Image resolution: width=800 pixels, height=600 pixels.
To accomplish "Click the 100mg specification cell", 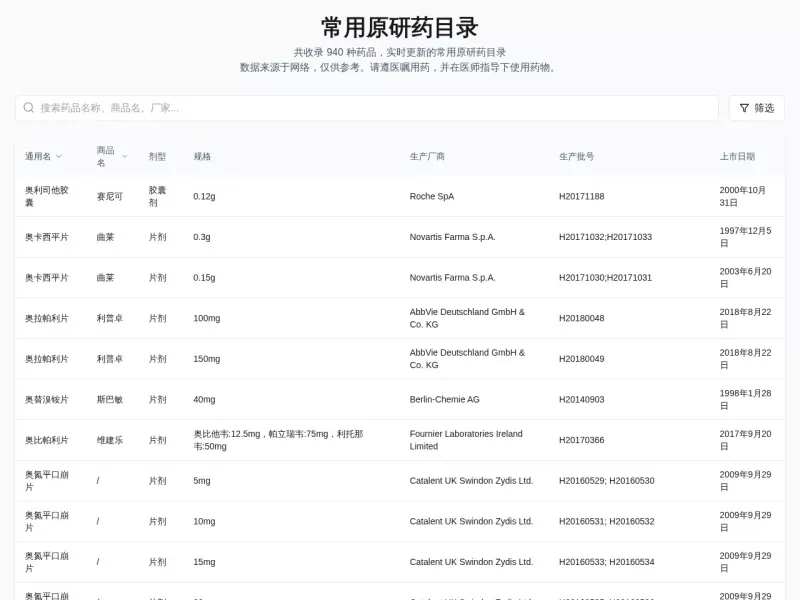I will pyautogui.click(x=207, y=318).
